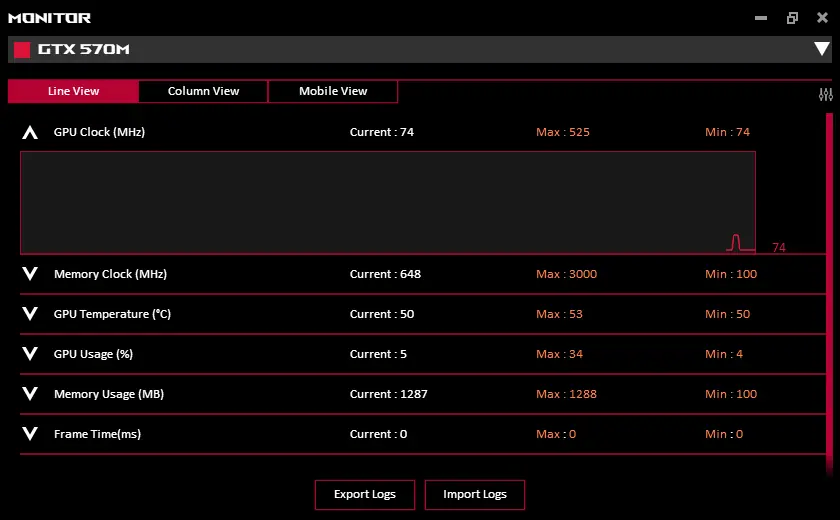Restore the Monitor window size
Image resolution: width=840 pixels, height=520 pixels.
pos(792,18)
